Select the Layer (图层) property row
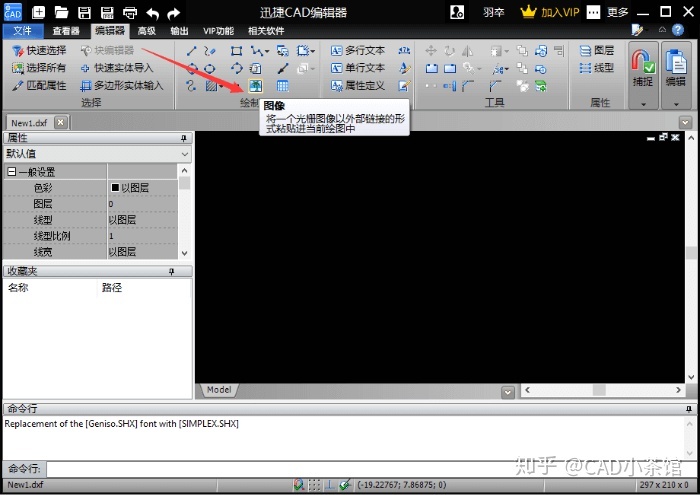 pos(91,204)
